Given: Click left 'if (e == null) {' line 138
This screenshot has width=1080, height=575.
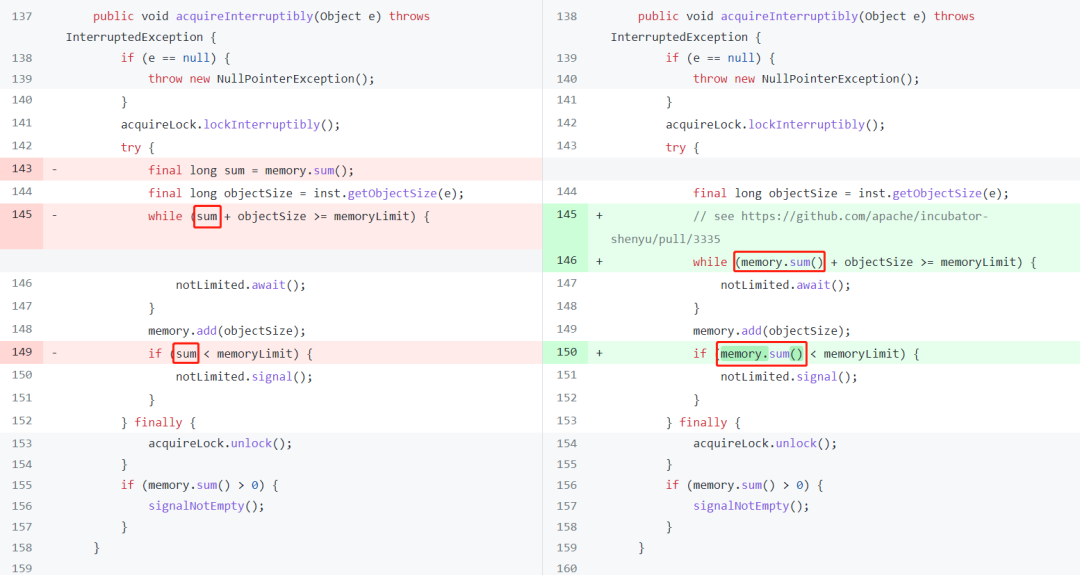Looking at the screenshot, I should (175, 58).
